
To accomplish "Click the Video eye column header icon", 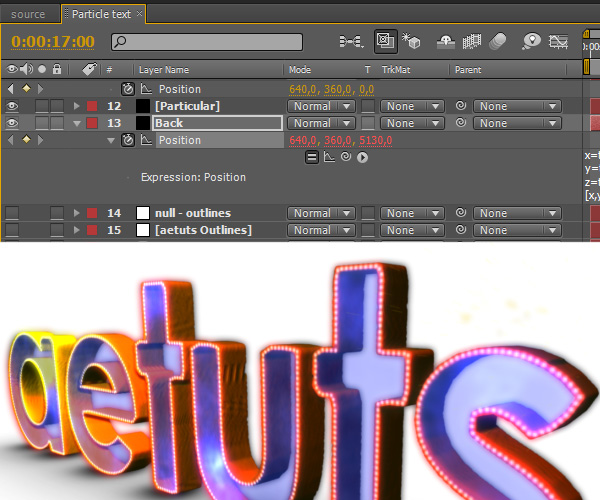I will pyautogui.click(x=12, y=69).
